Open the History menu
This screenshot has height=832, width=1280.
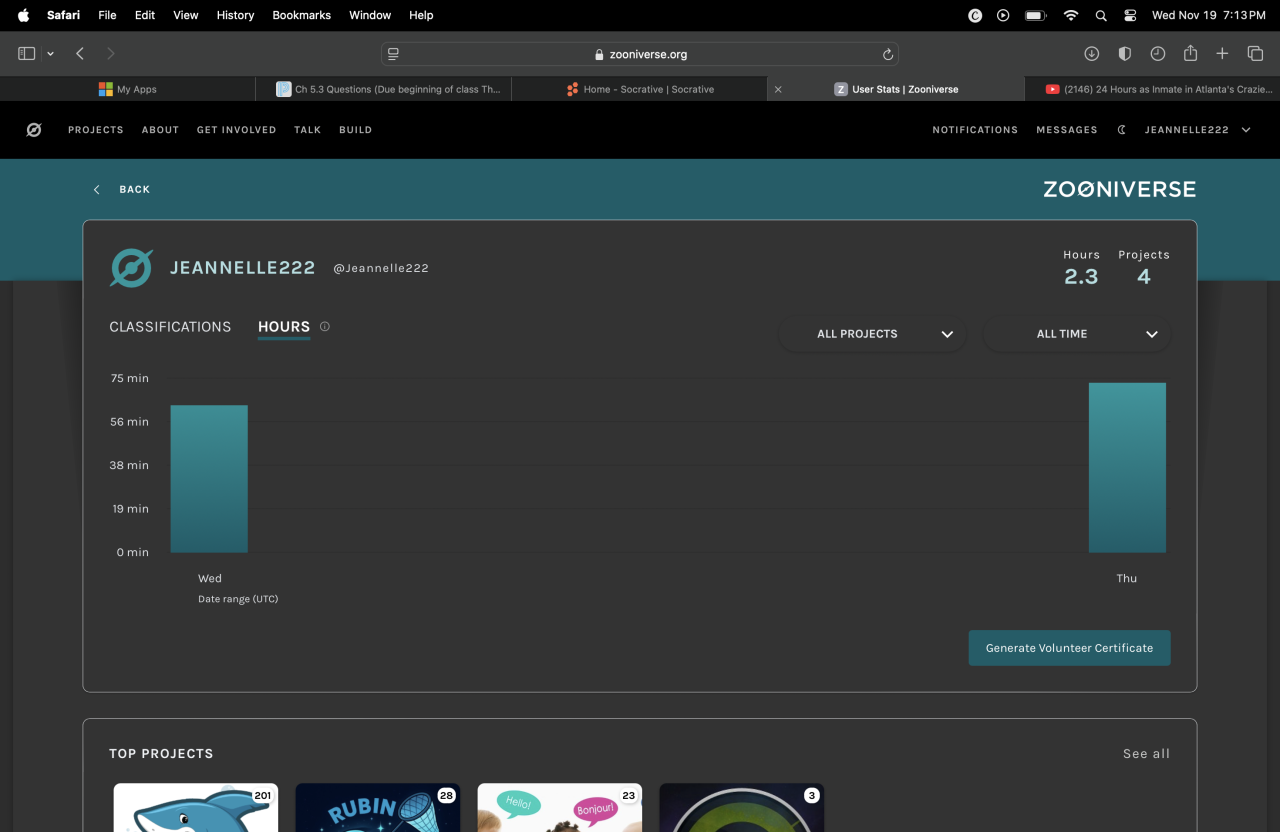tap(236, 15)
